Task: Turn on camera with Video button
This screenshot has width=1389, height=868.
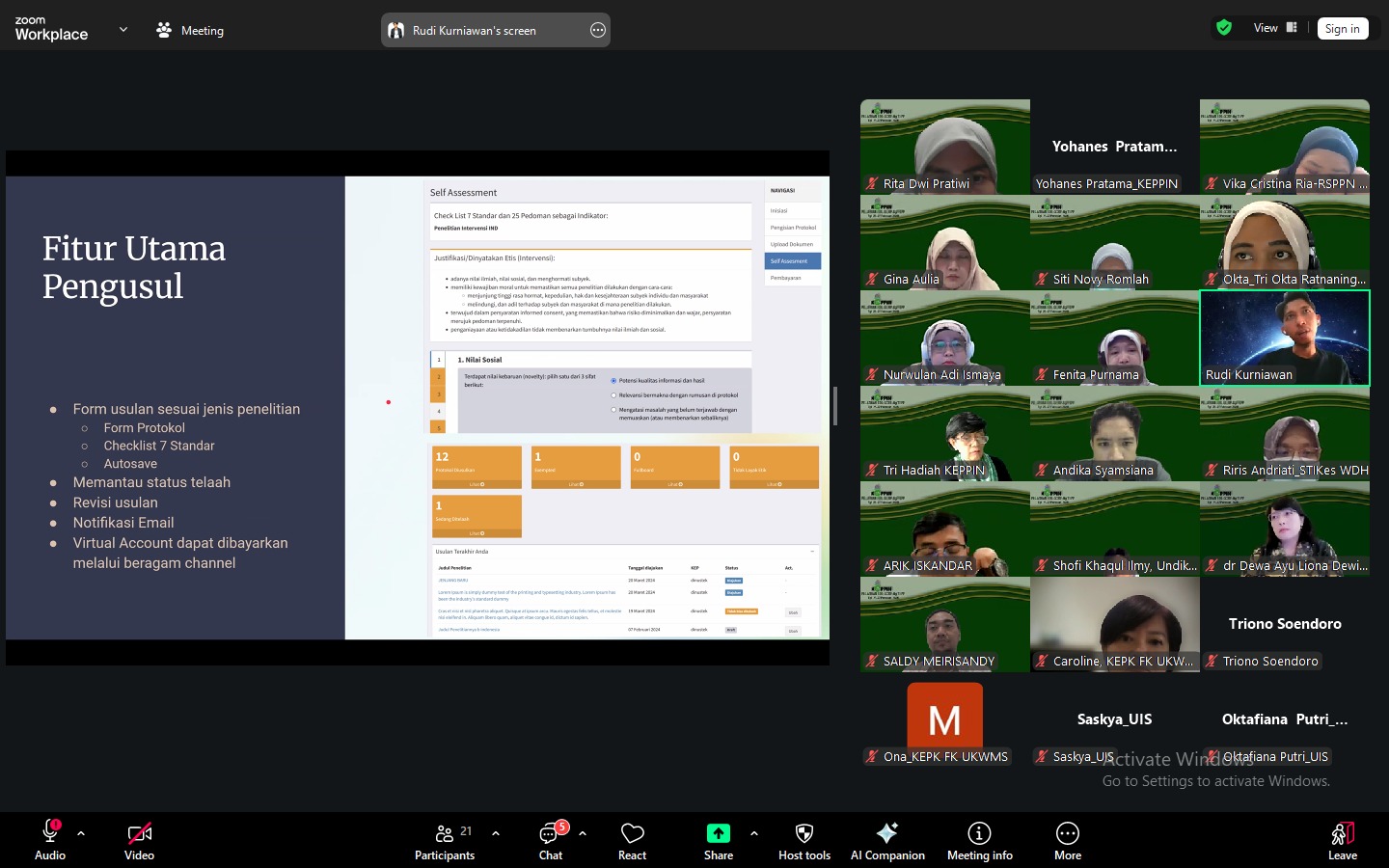Action: click(x=139, y=834)
